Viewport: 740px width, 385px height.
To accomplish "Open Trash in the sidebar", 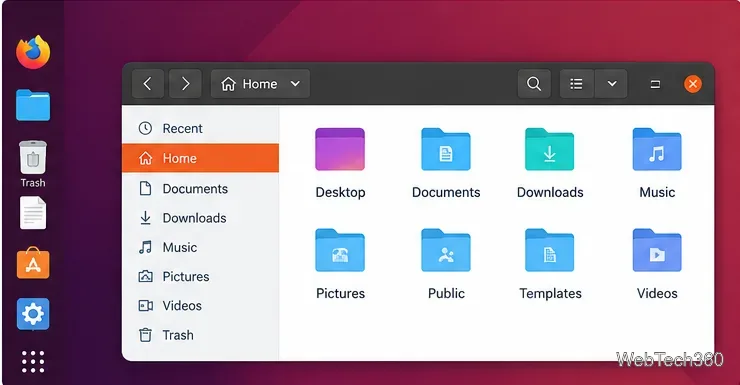I will 201,335.
